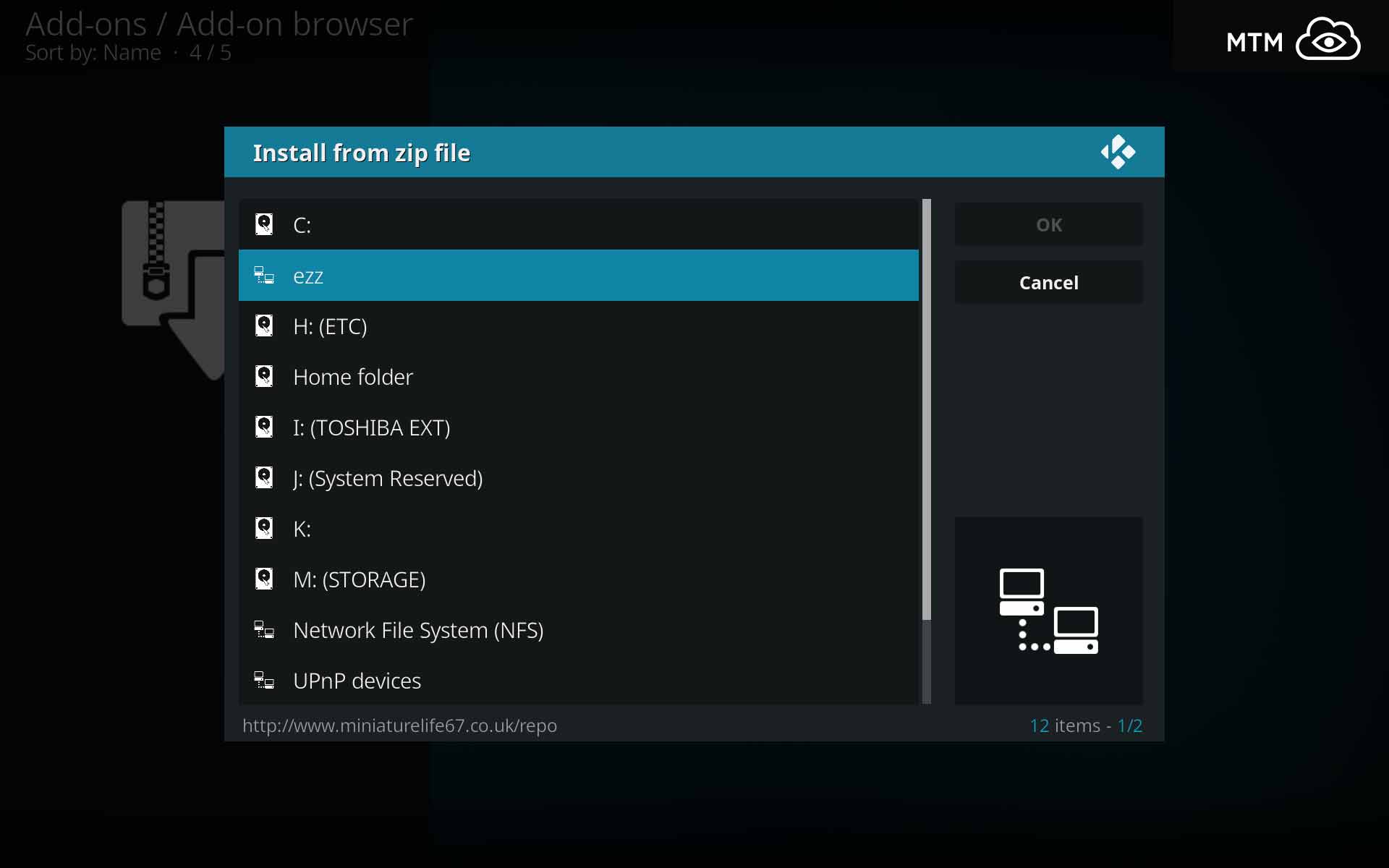Click the hard drive icon beside C:
This screenshot has height=868, width=1389.
coord(264,224)
